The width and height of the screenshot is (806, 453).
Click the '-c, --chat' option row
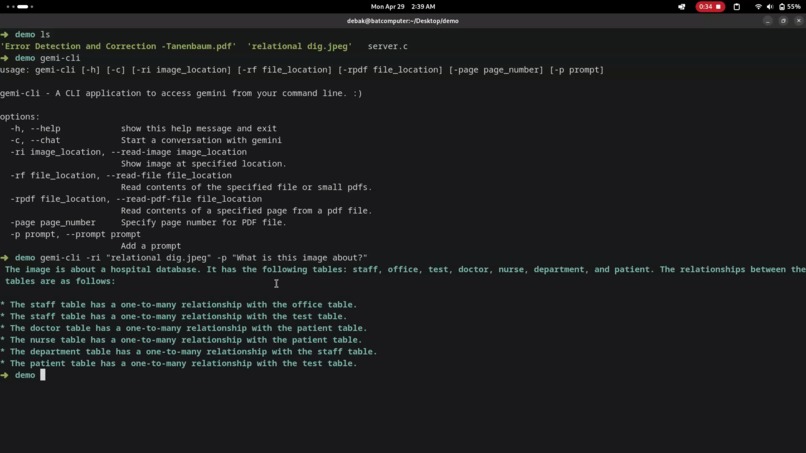(x=146, y=140)
